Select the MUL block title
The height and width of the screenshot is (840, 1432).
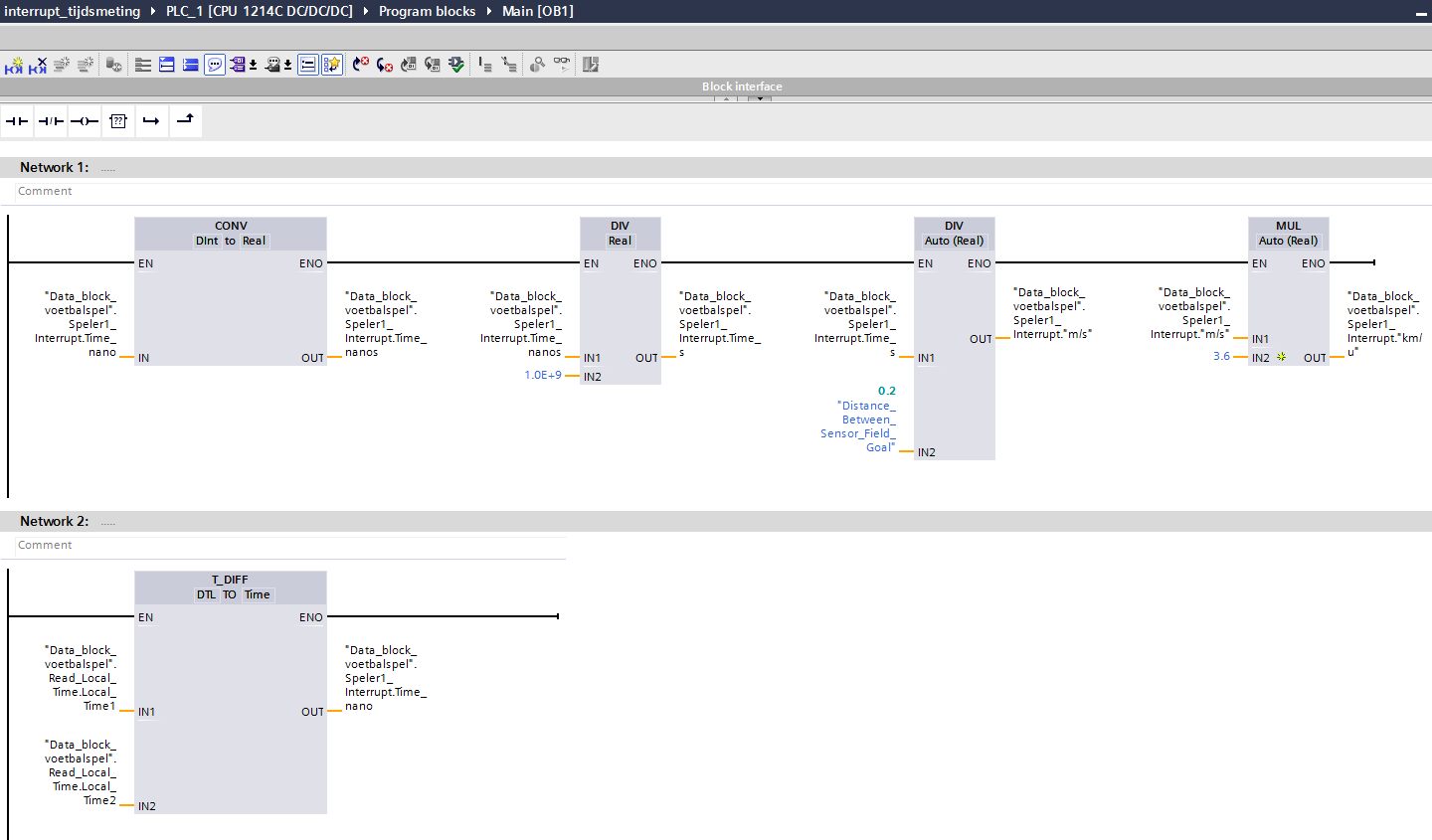pos(1288,226)
